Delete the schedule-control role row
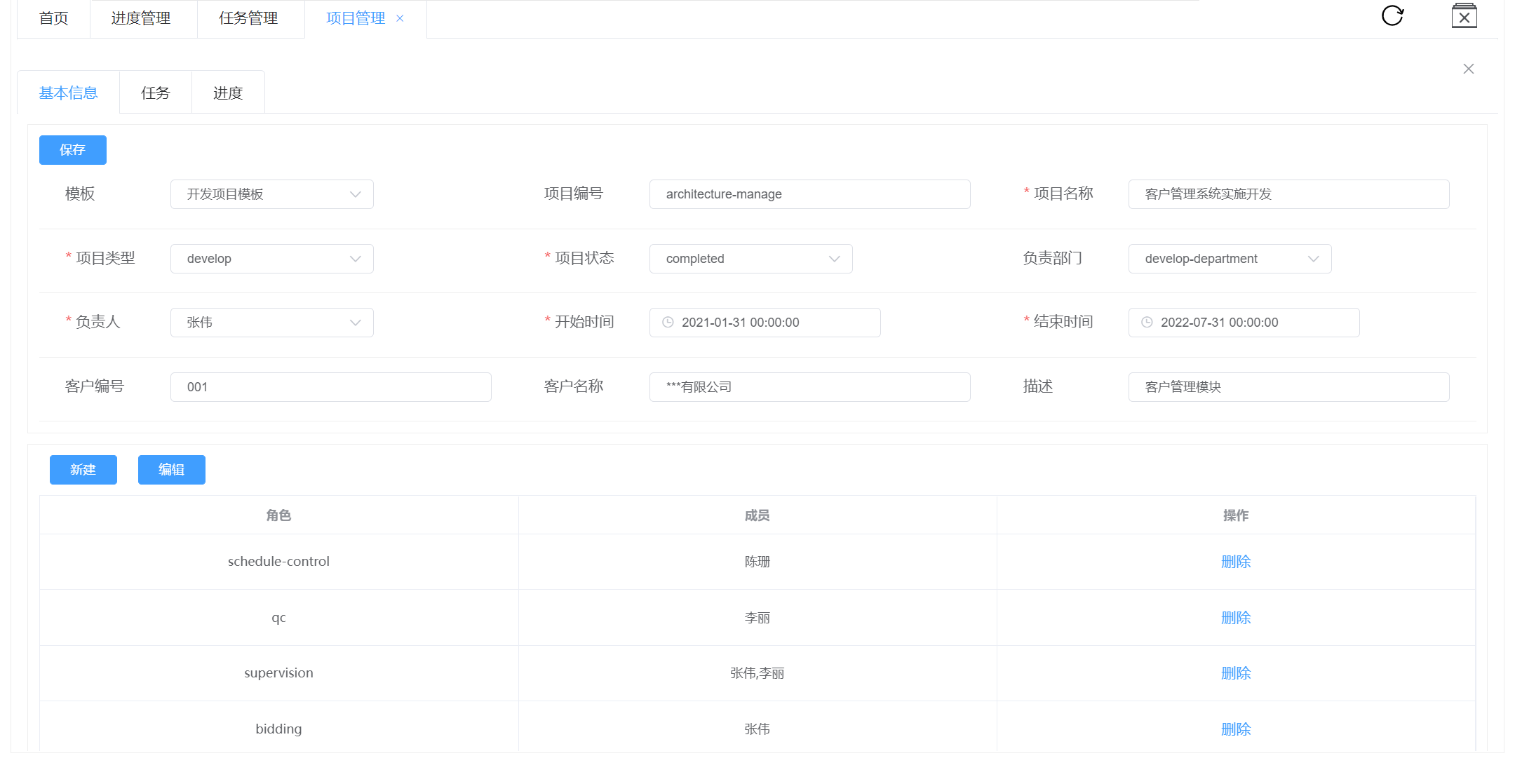 [x=1235, y=562]
